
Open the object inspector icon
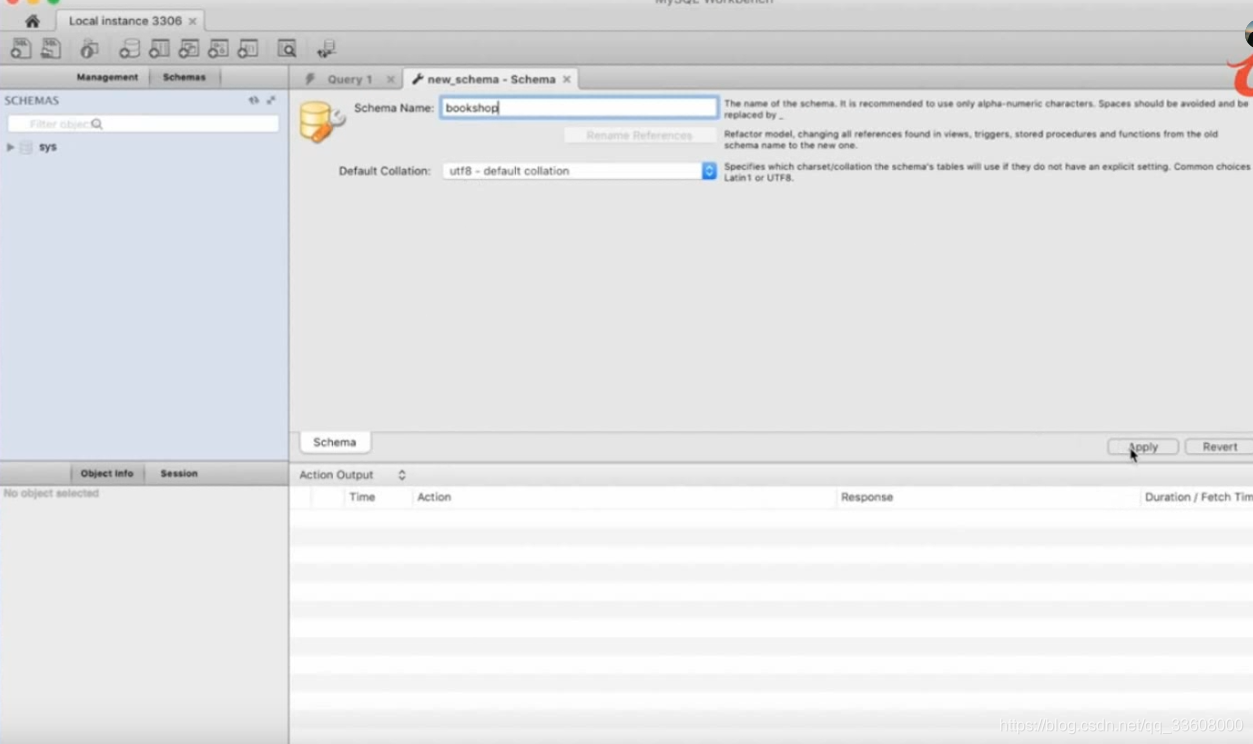(90, 48)
